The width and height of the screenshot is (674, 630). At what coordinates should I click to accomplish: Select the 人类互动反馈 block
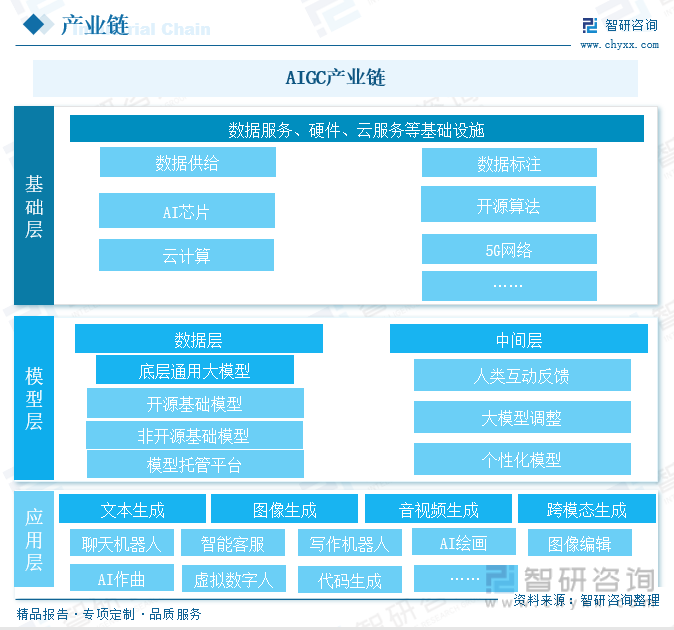pos(522,376)
